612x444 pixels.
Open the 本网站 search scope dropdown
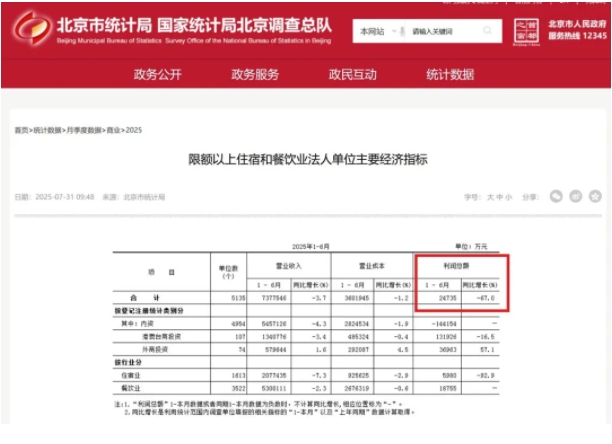click(x=377, y=32)
